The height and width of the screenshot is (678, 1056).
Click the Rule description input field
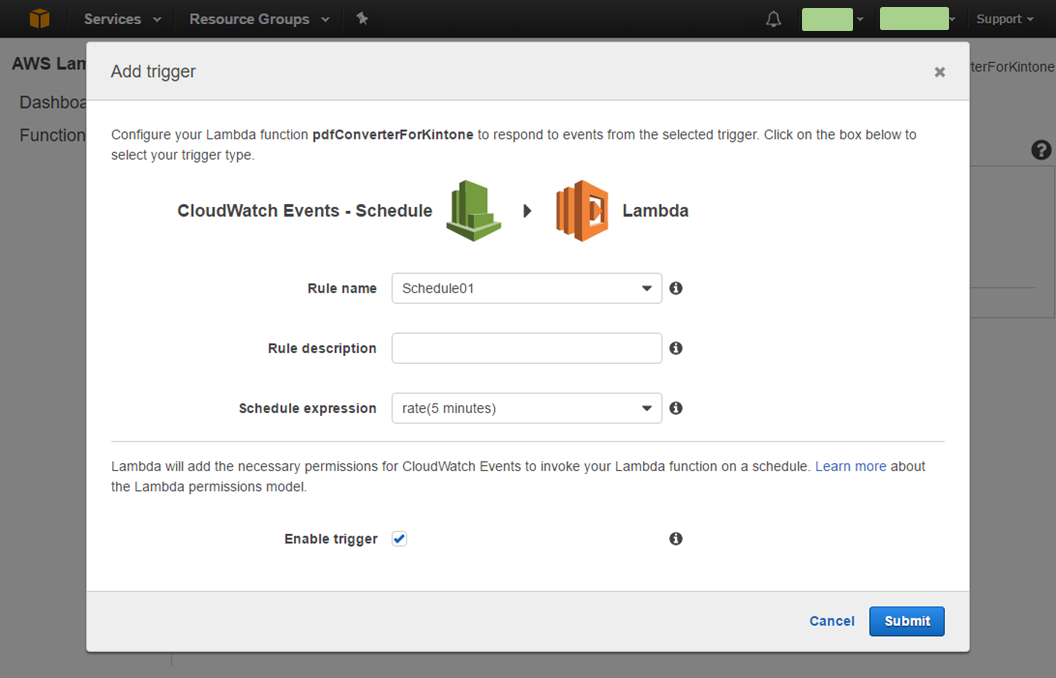pos(527,348)
